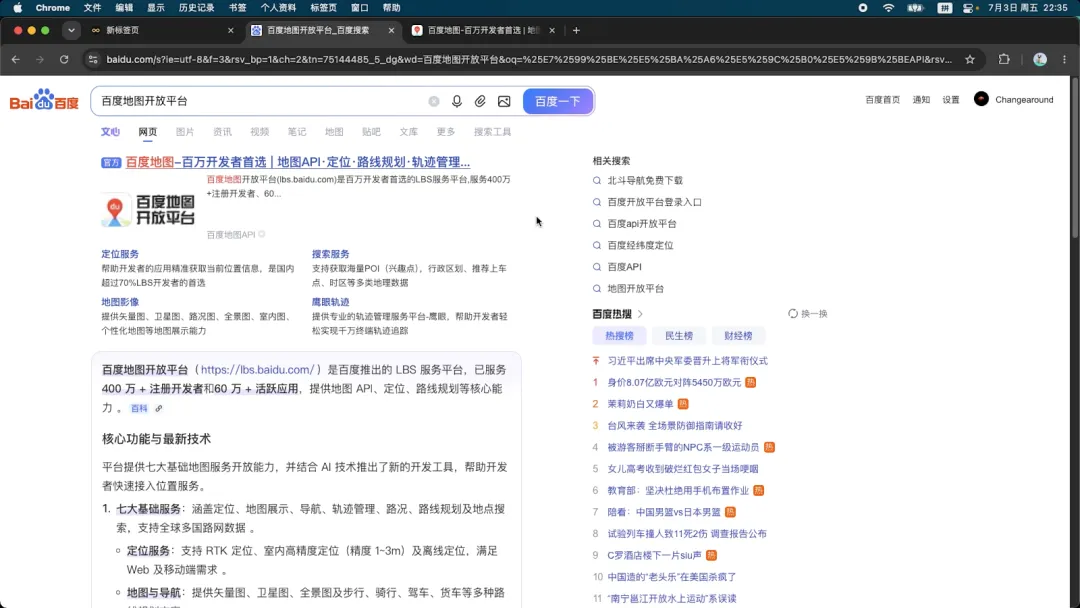Open hot topic 茉莉奶白又爆单

[641, 404]
